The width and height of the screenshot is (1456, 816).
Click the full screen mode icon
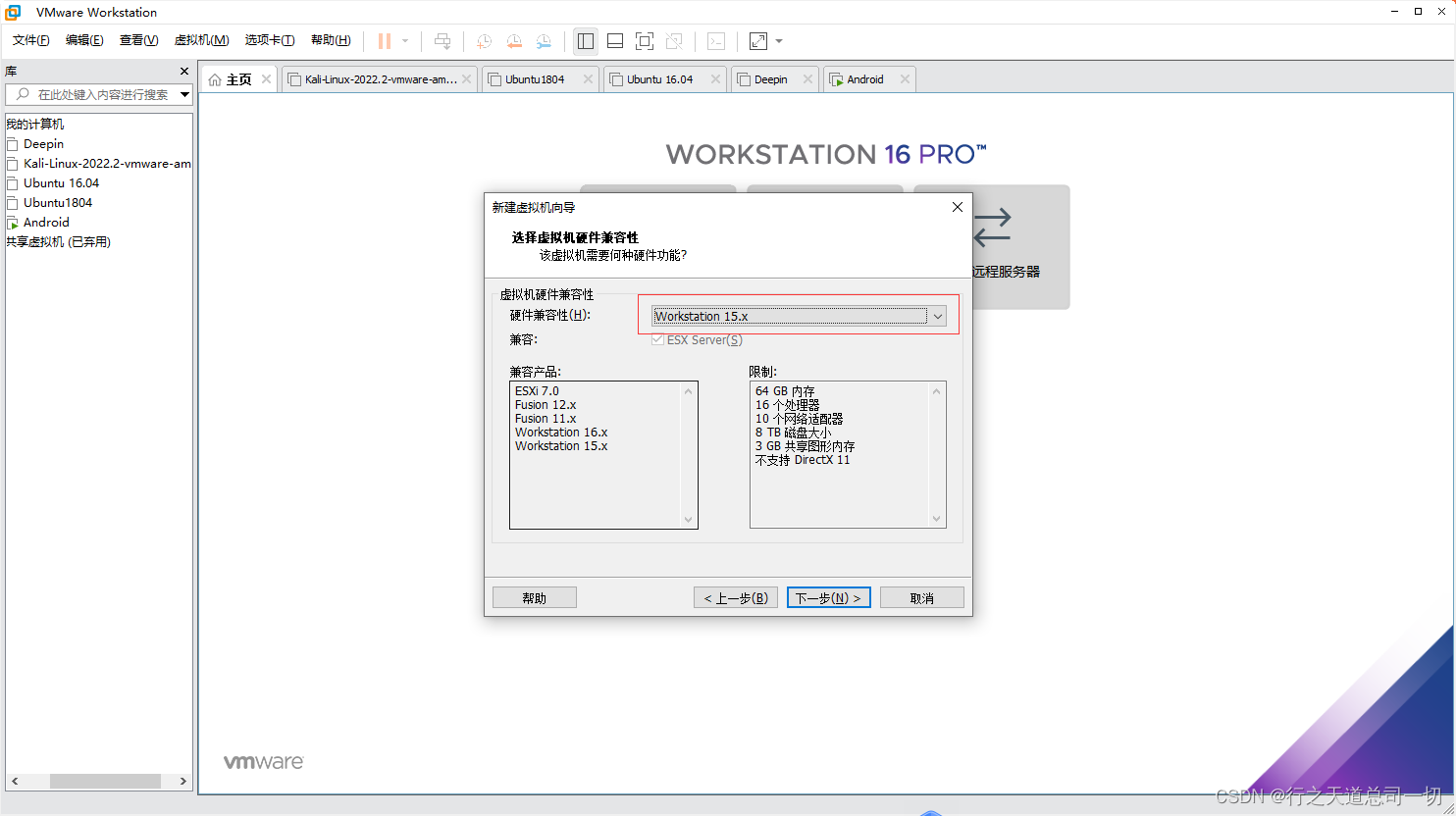click(645, 41)
